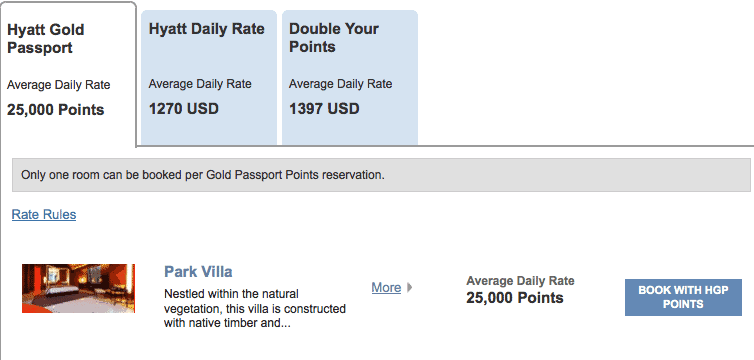The height and width of the screenshot is (360, 754).
Task: Click 25,000 Points in the Gold Passport tab
Action: coord(56,110)
